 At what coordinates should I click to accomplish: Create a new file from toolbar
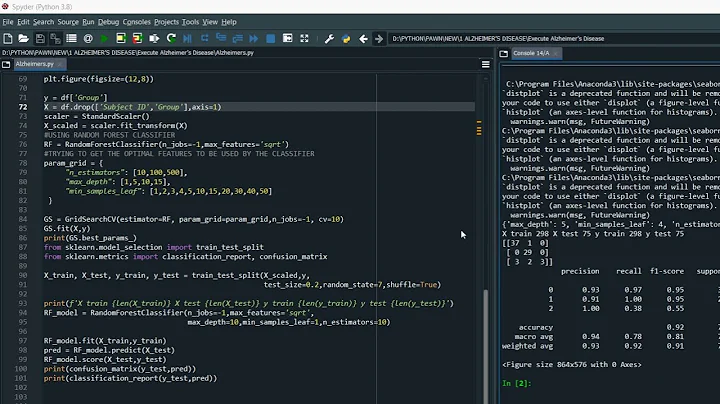click(8, 39)
